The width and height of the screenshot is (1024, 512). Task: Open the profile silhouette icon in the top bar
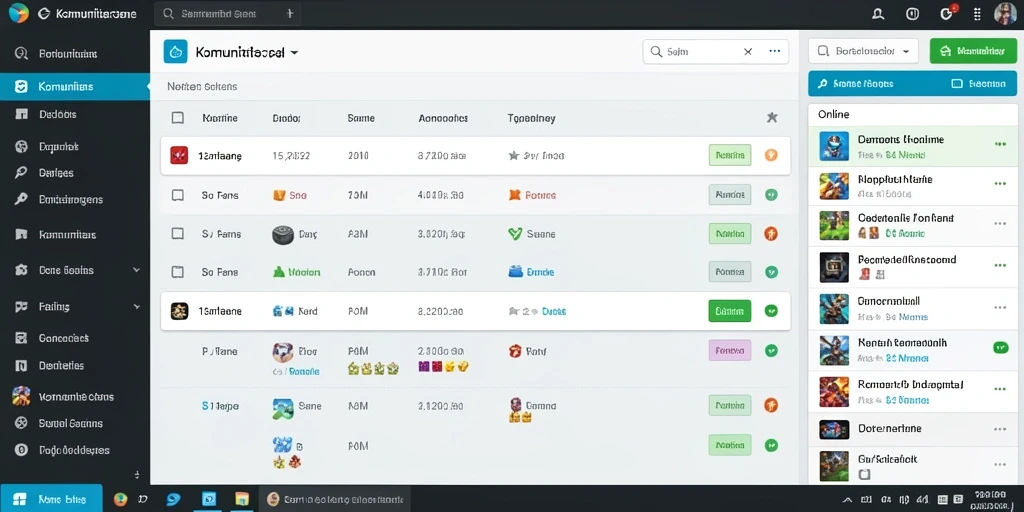pos(878,14)
